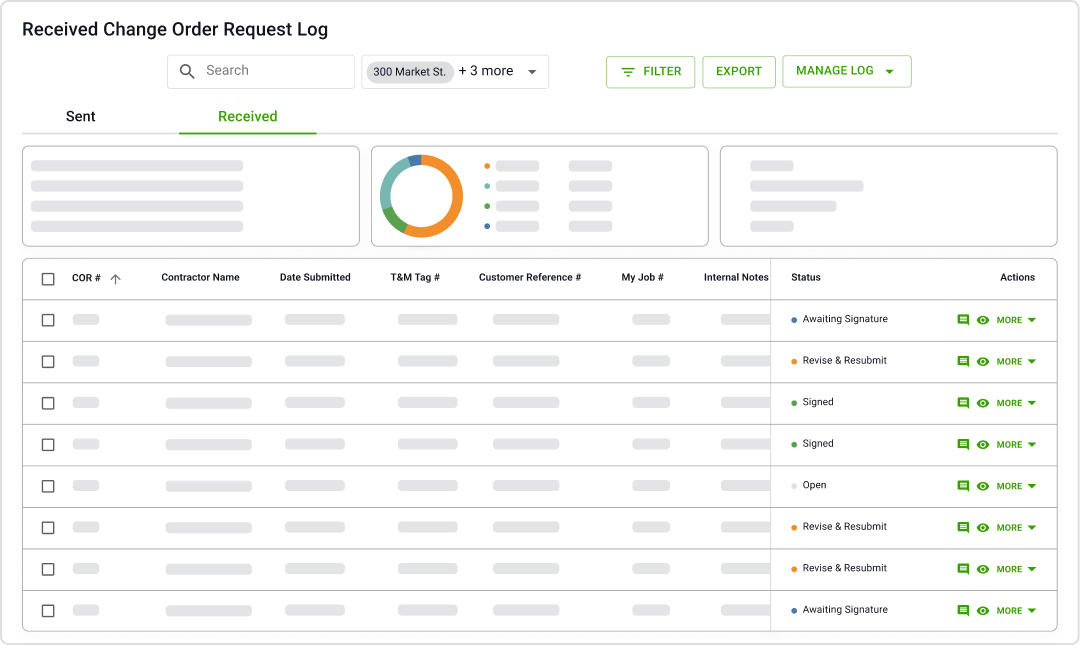The height and width of the screenshot is (649, 1080).
Task: Click the 300 Market St. chip
Action: pyautogui.click(x=409, y=72)
